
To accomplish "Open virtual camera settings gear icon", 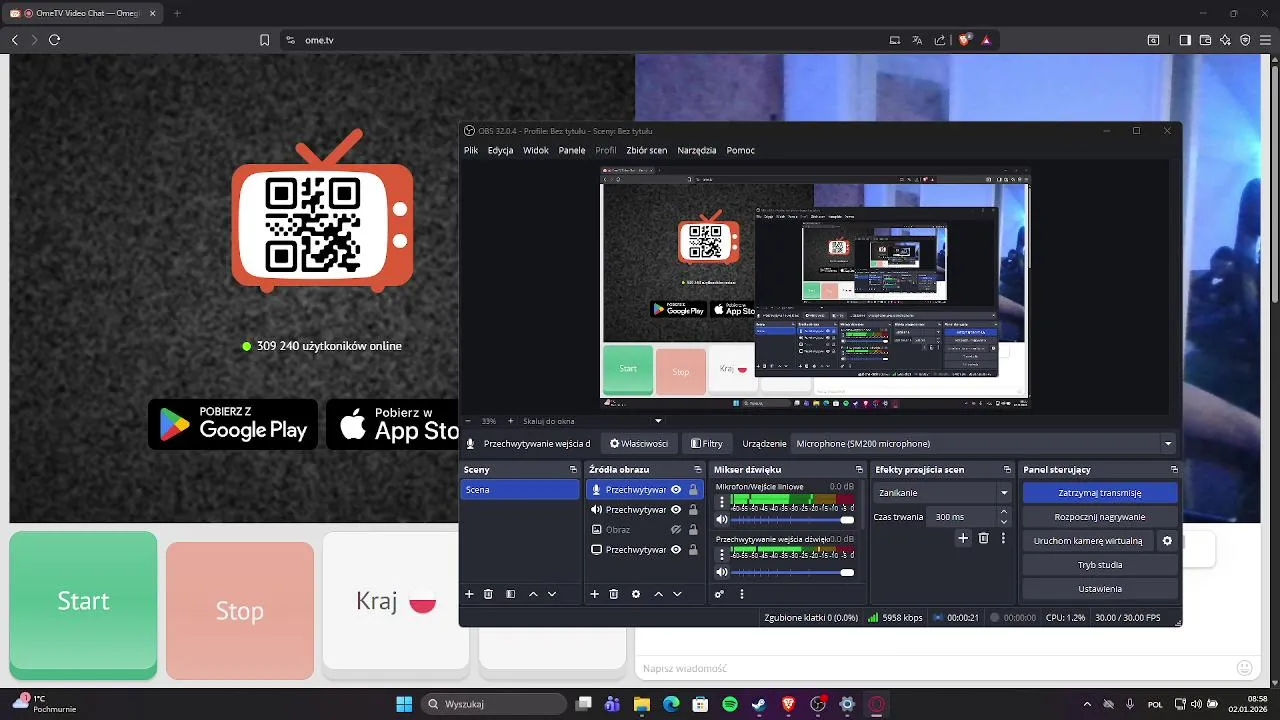I will (1167, 541).
